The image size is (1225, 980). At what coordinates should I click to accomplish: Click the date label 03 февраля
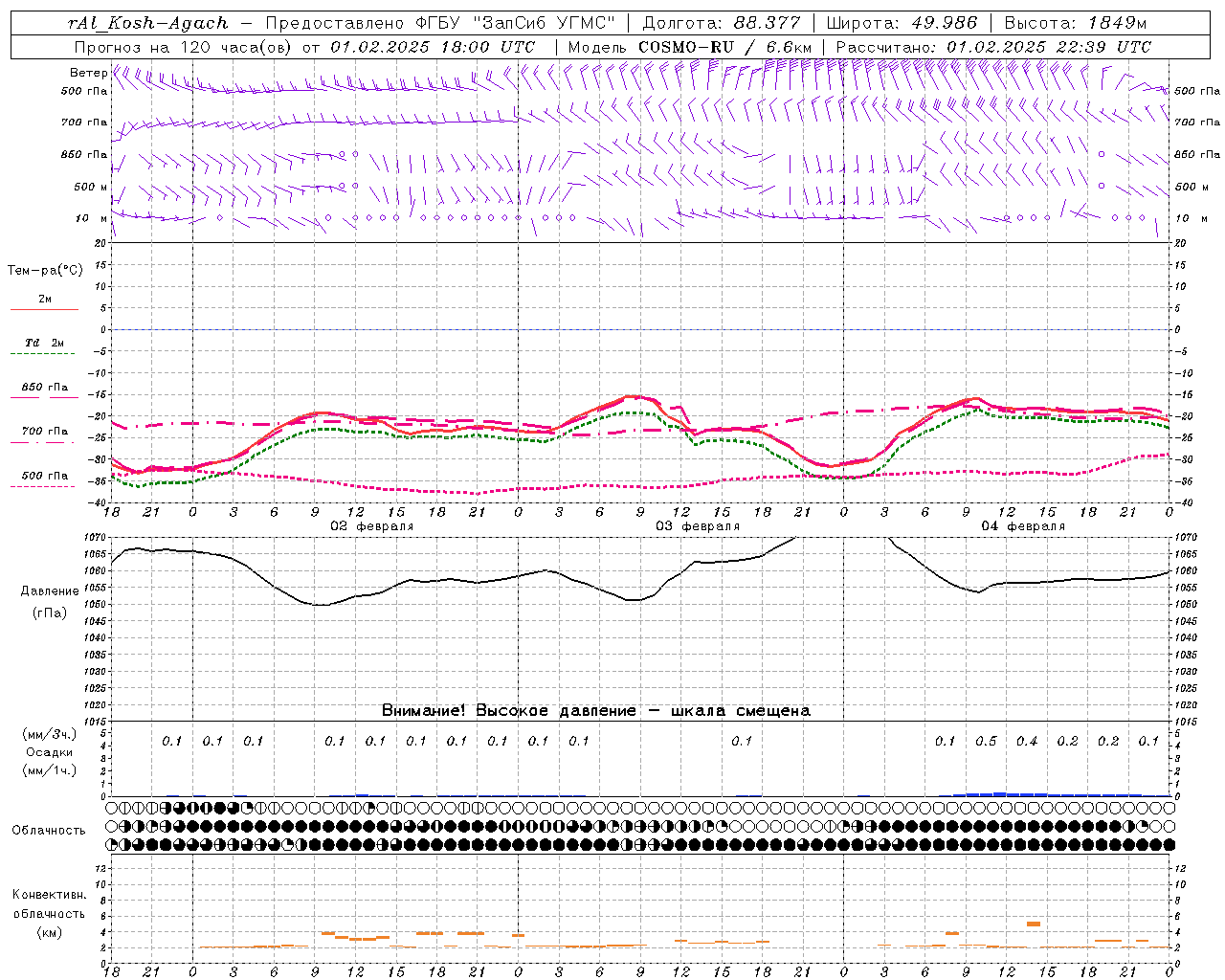698,526
